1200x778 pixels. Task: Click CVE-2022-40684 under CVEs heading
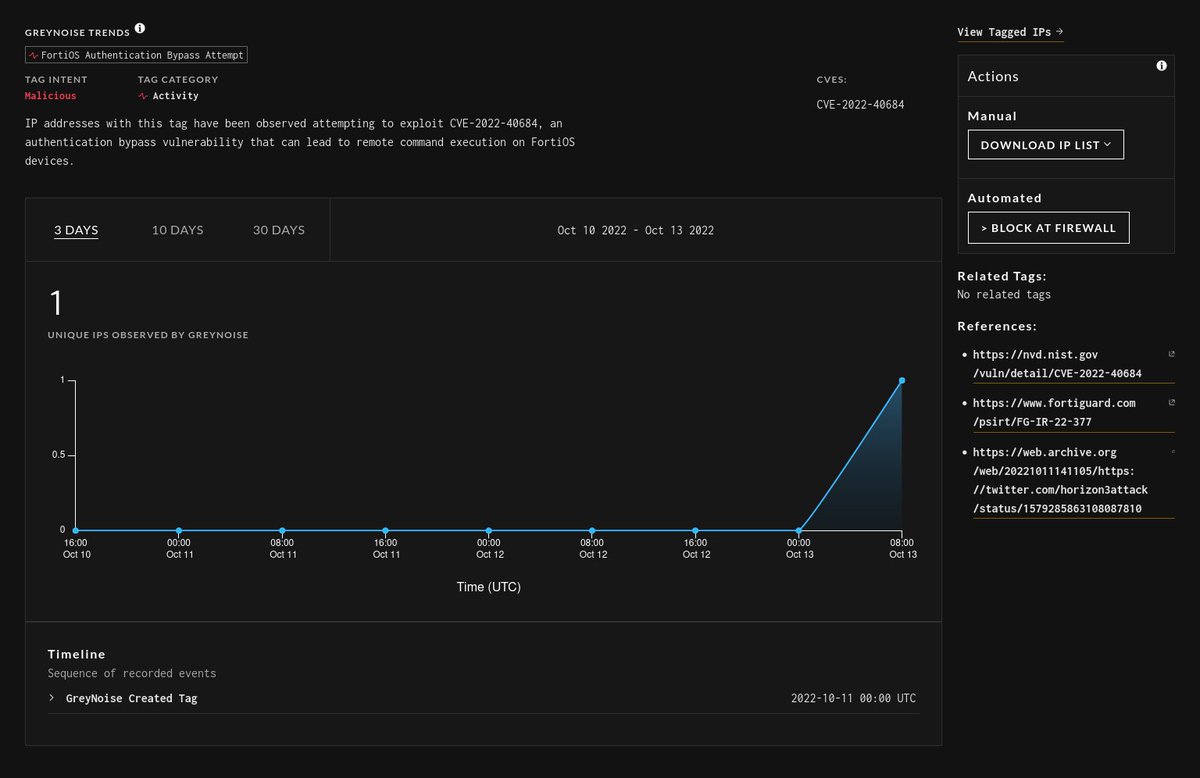click(x=860, y=103)
